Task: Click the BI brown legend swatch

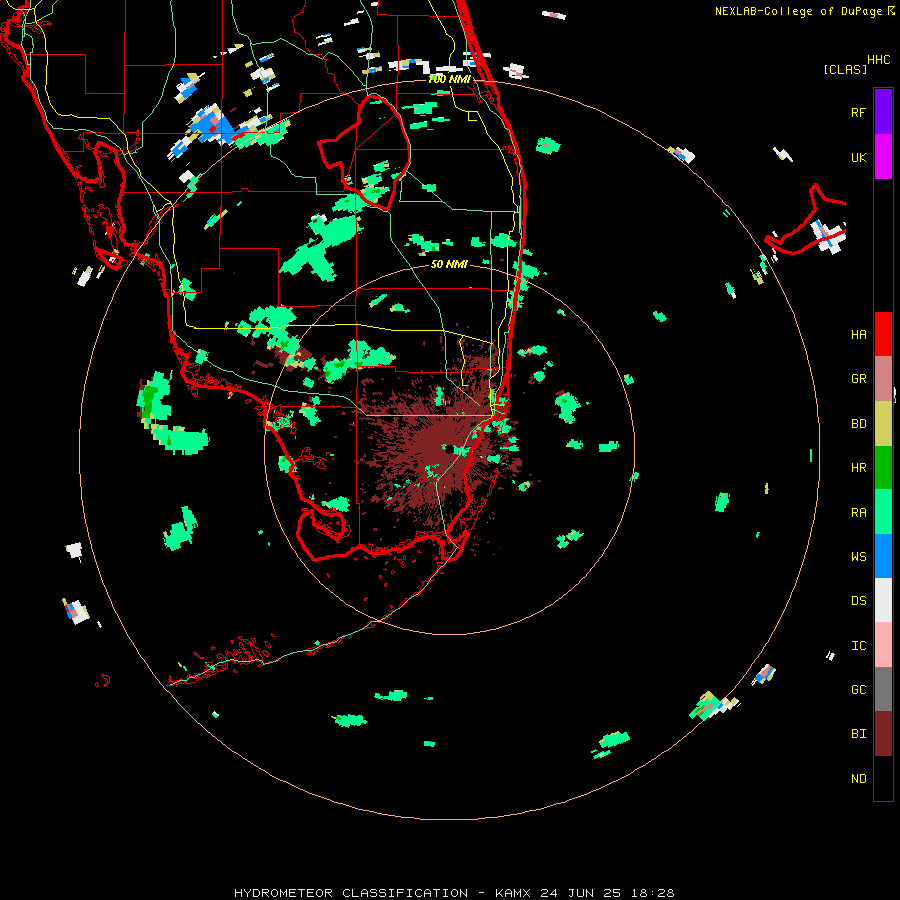Action: (x=883, y=734)
